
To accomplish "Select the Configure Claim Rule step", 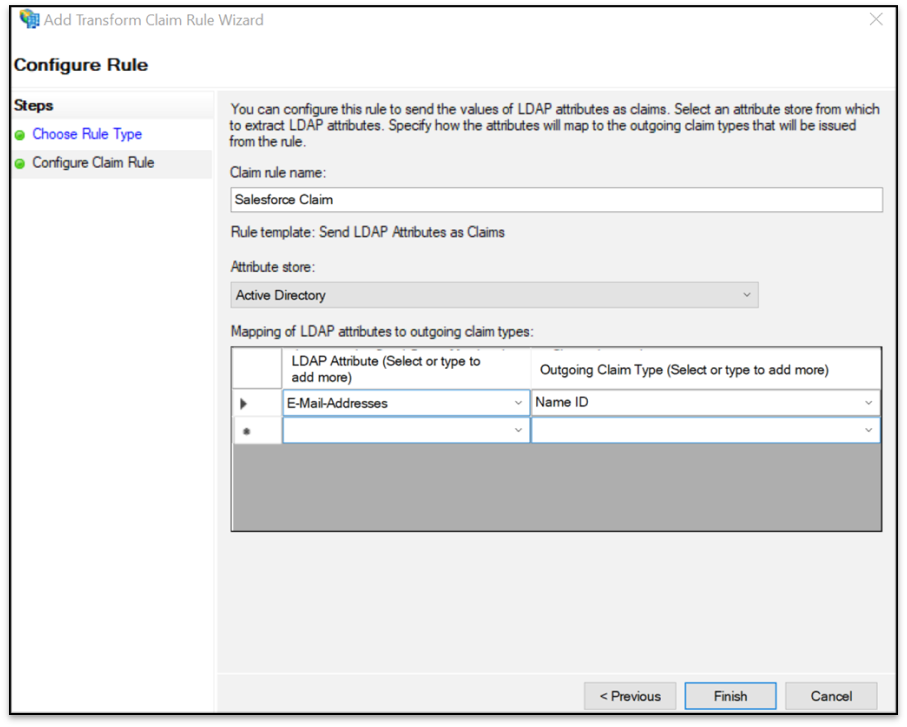I will point(93,163).
